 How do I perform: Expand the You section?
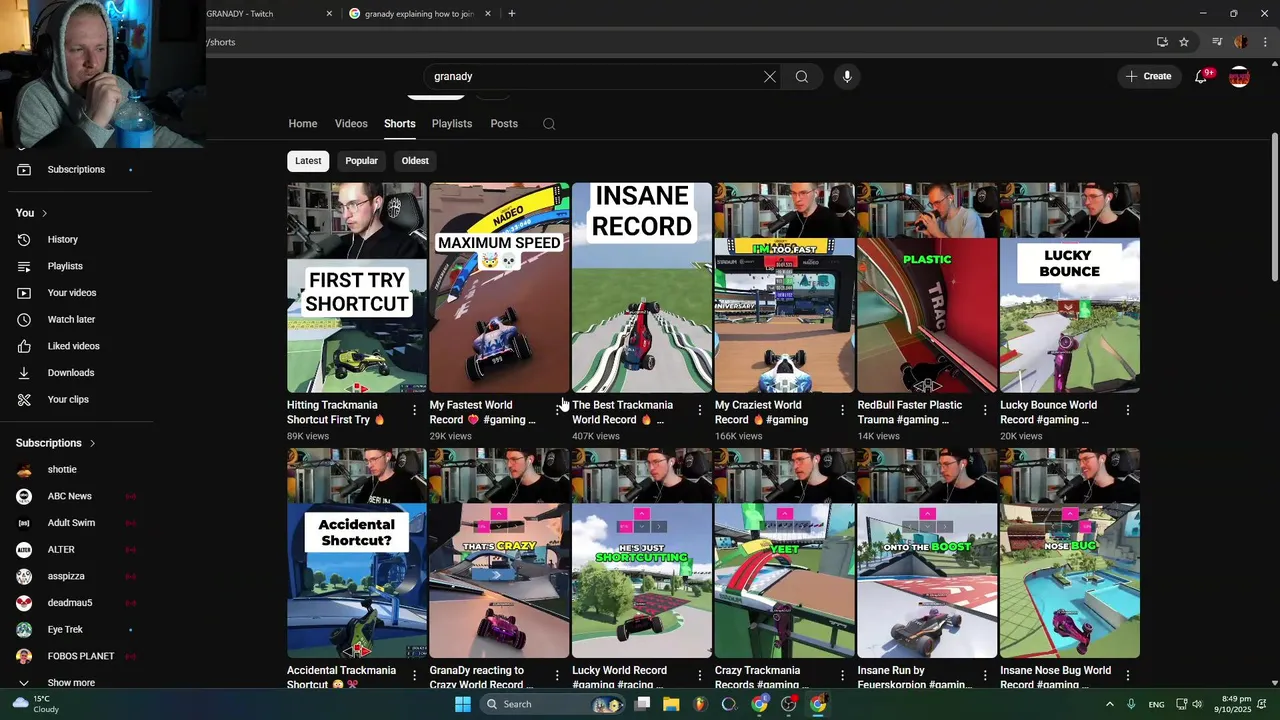(32, 213)
